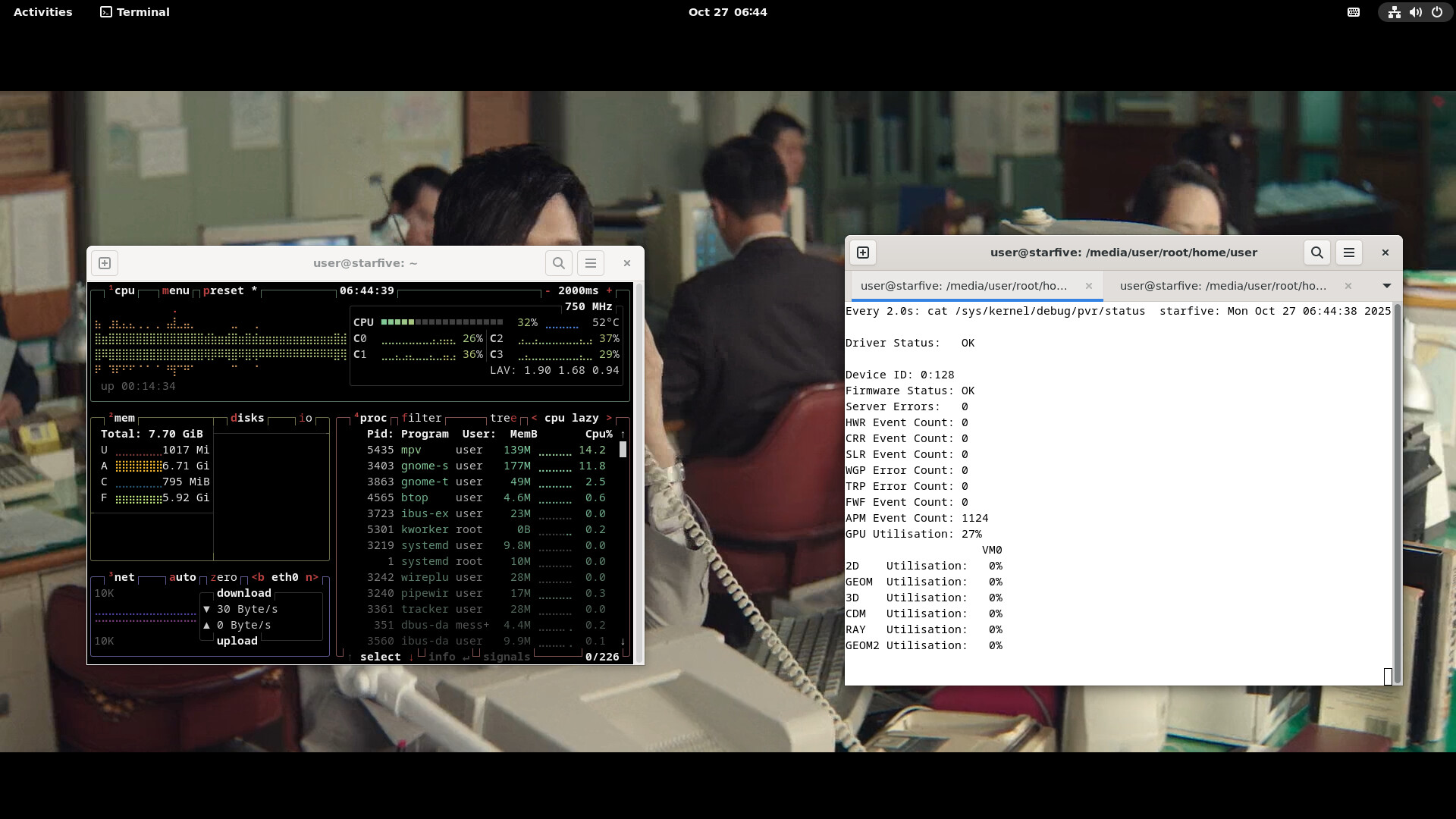
Task: Open hamburger menu in pvr status terminal
Action: [1349, 253]
